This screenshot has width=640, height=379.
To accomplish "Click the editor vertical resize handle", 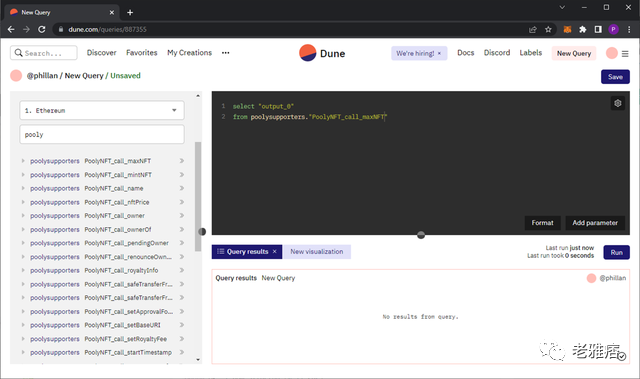I will (x=421, y=235).
